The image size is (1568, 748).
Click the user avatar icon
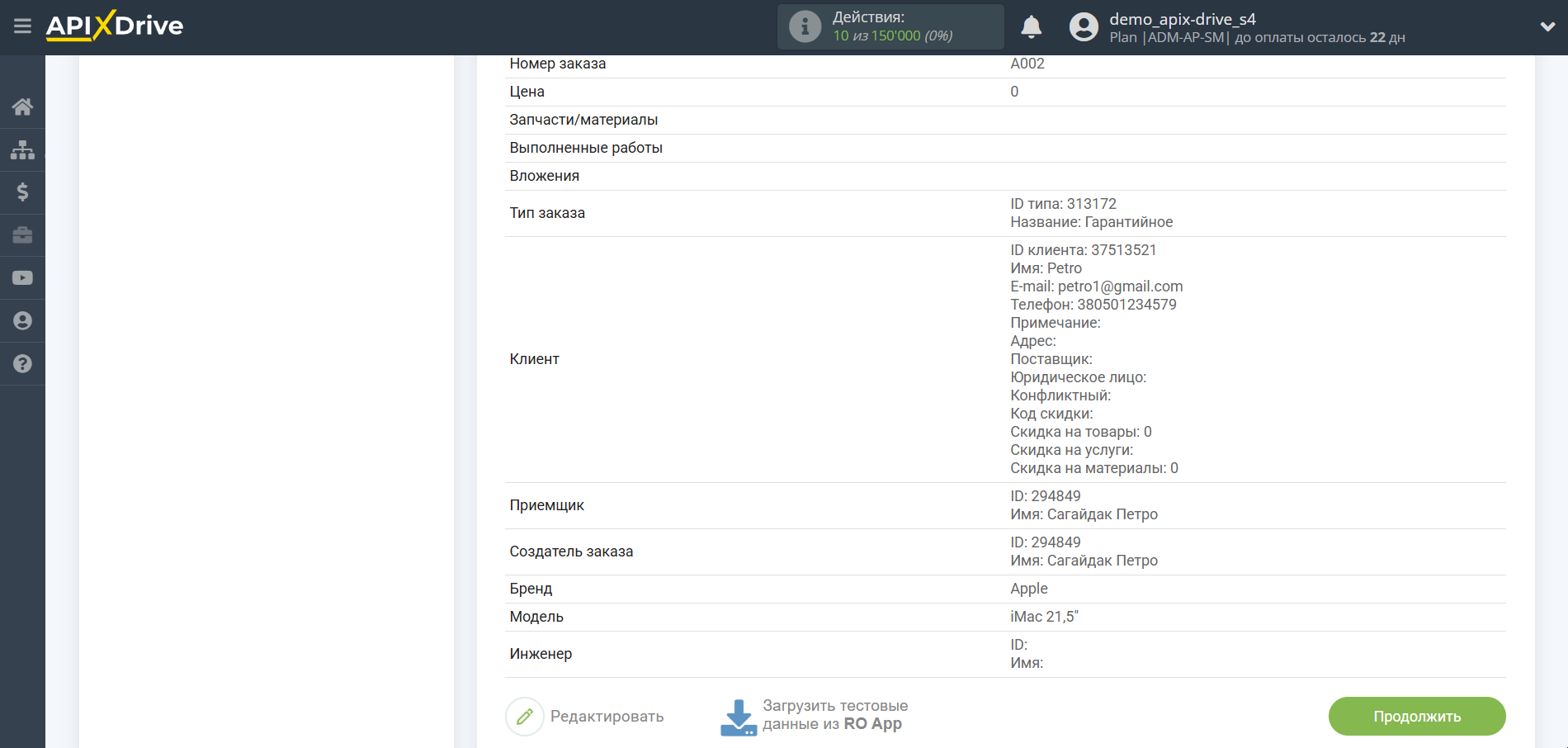click(1084, 27)
